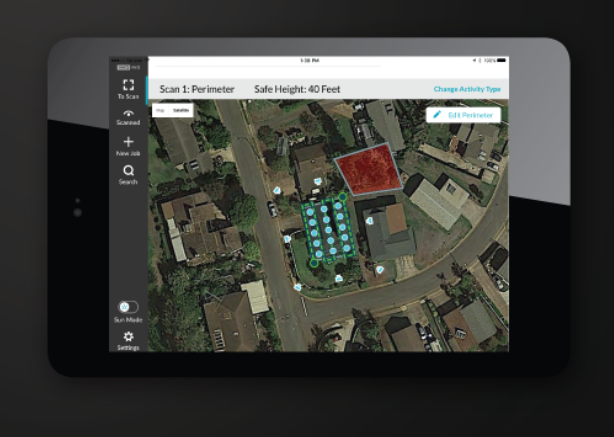Tap the Scan 1: Perimeter title
Screen dimensions: 614x437
196,89
